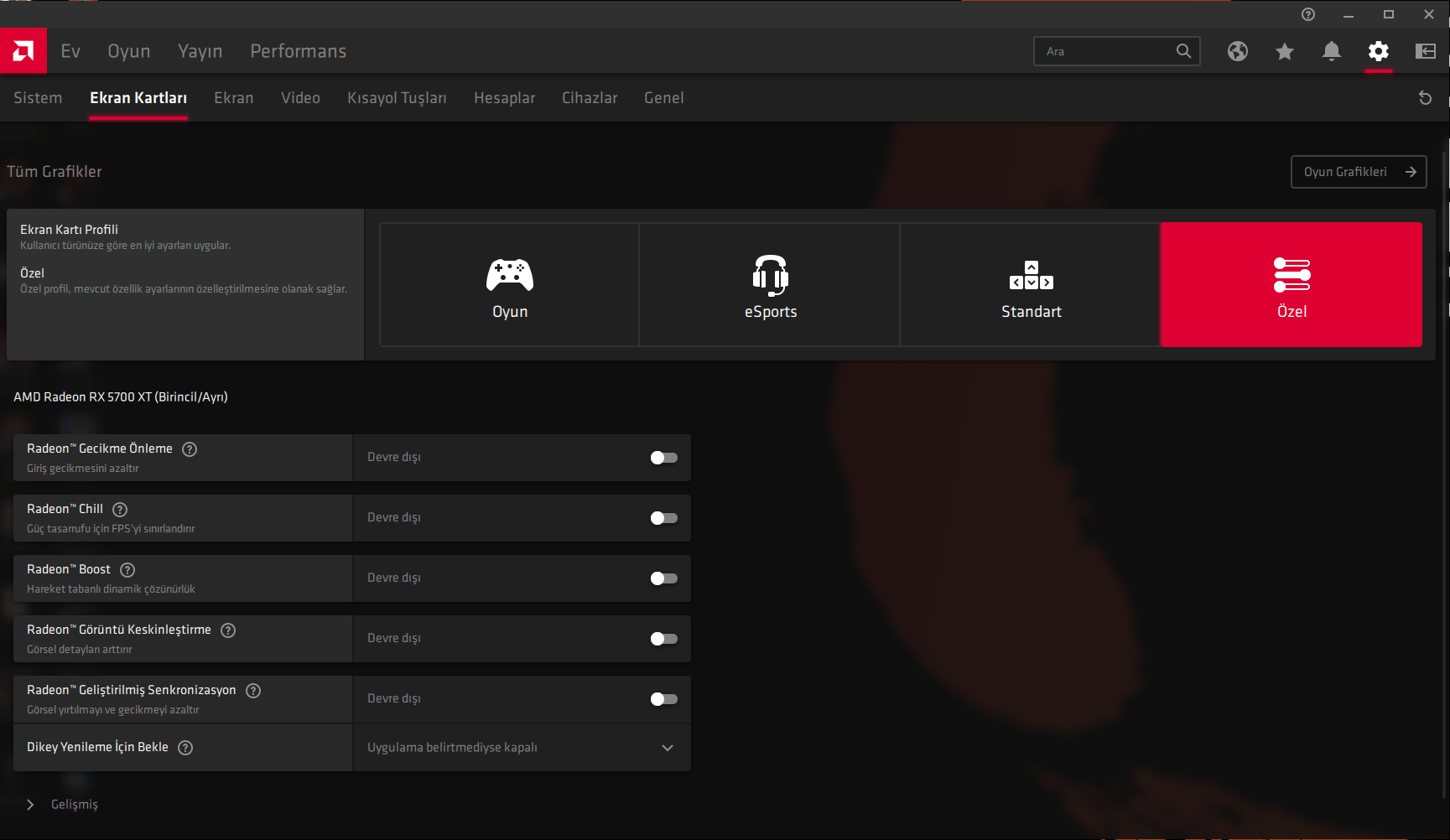Show help for Radeon Boost

pos(127,570)
